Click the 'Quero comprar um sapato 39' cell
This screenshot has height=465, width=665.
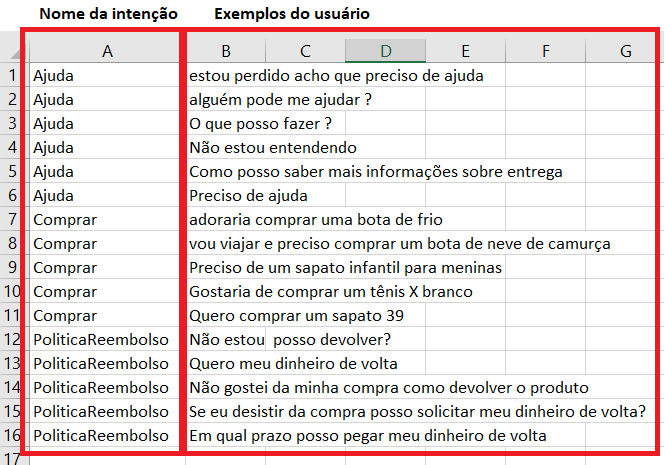pos(296,316)
